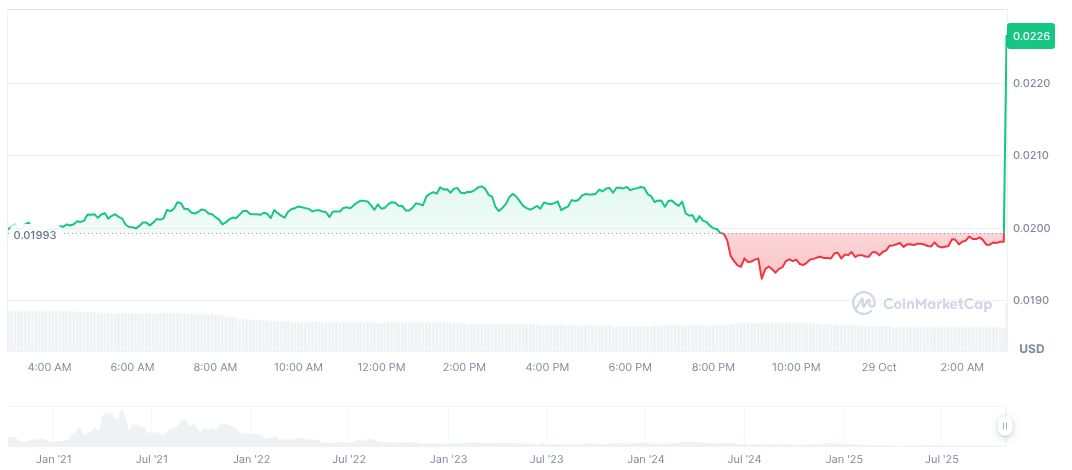Select Jan '25 in the range navigator
Viewport: 1072px width, 470px height.
[844, 459]
